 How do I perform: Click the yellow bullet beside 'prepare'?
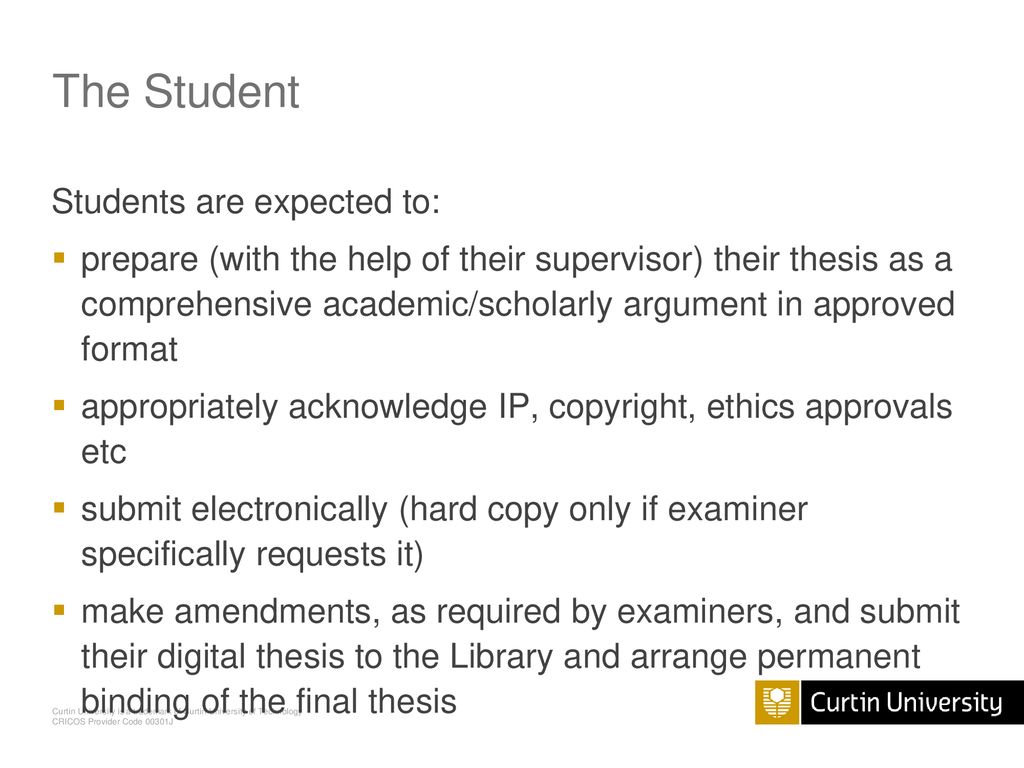59,258
